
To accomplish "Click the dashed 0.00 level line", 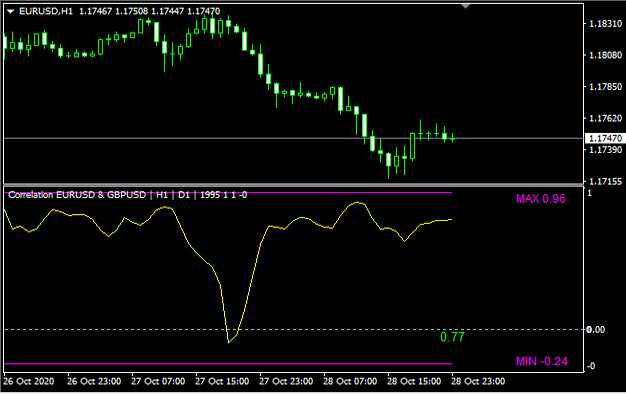I will pos(293,329).
